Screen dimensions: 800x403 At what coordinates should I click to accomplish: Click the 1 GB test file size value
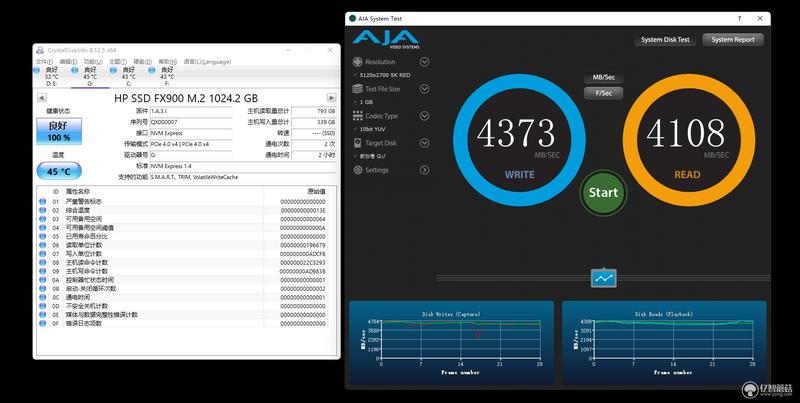366,102
